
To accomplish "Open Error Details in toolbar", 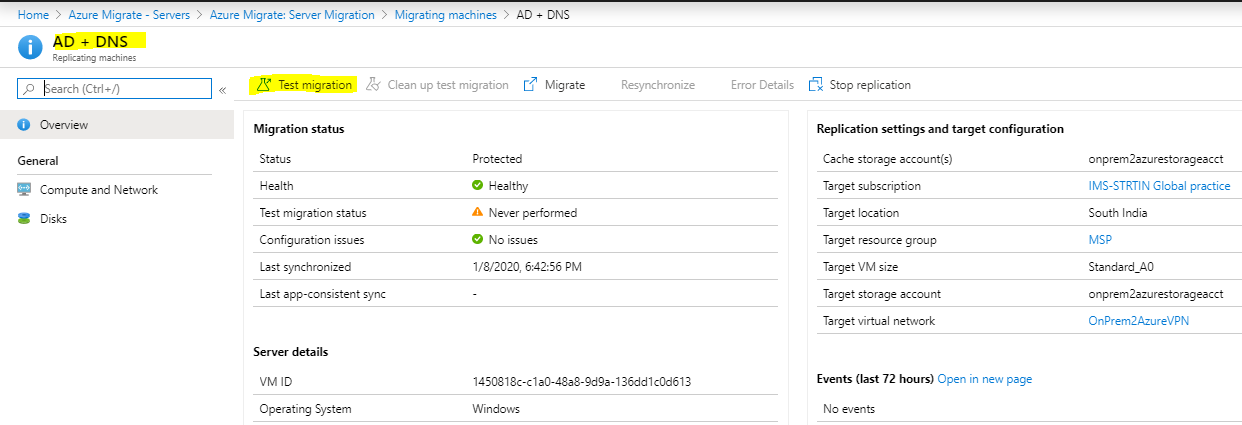I will coord(762,85).
